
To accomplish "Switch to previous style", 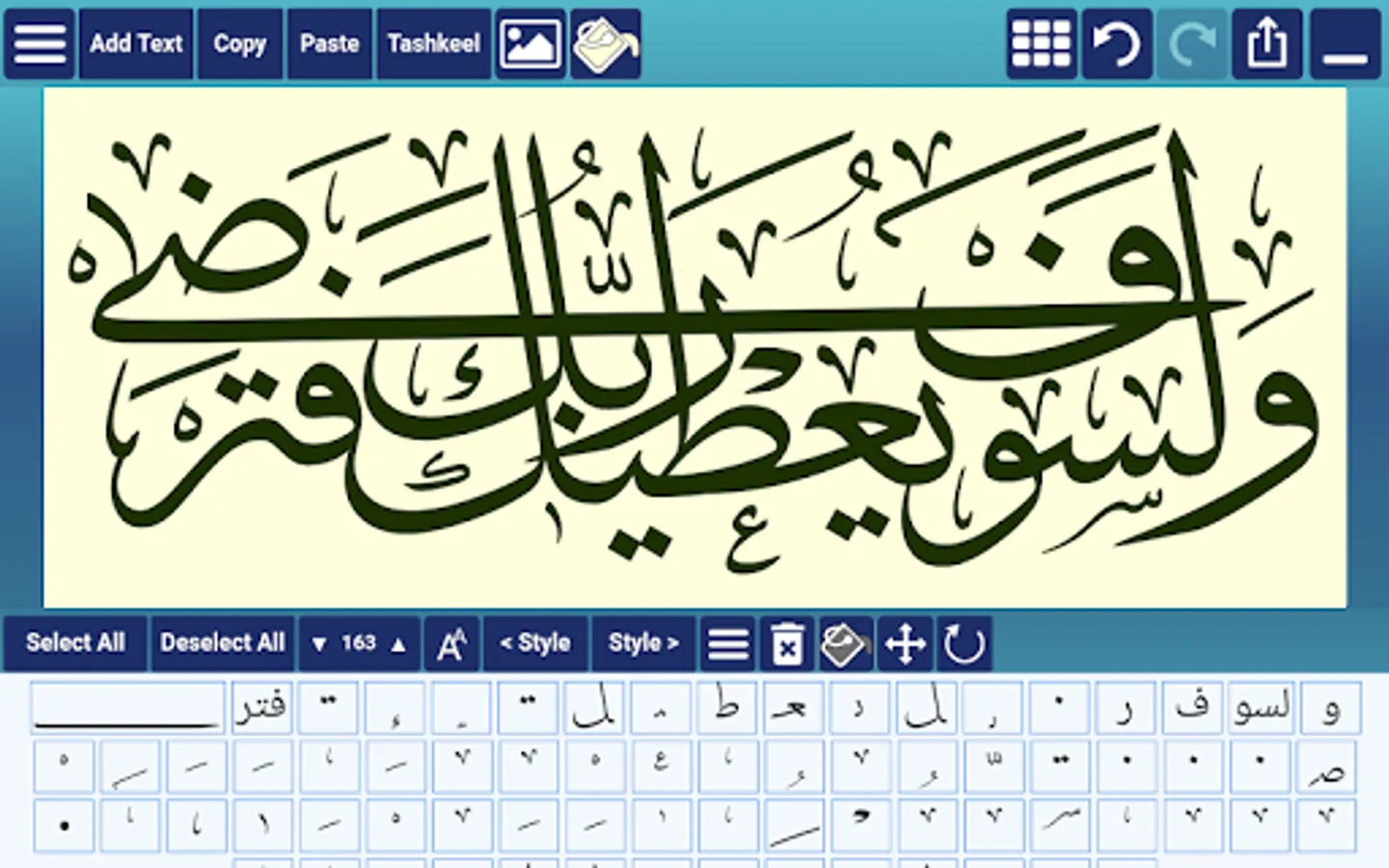I will pos(535,643).
